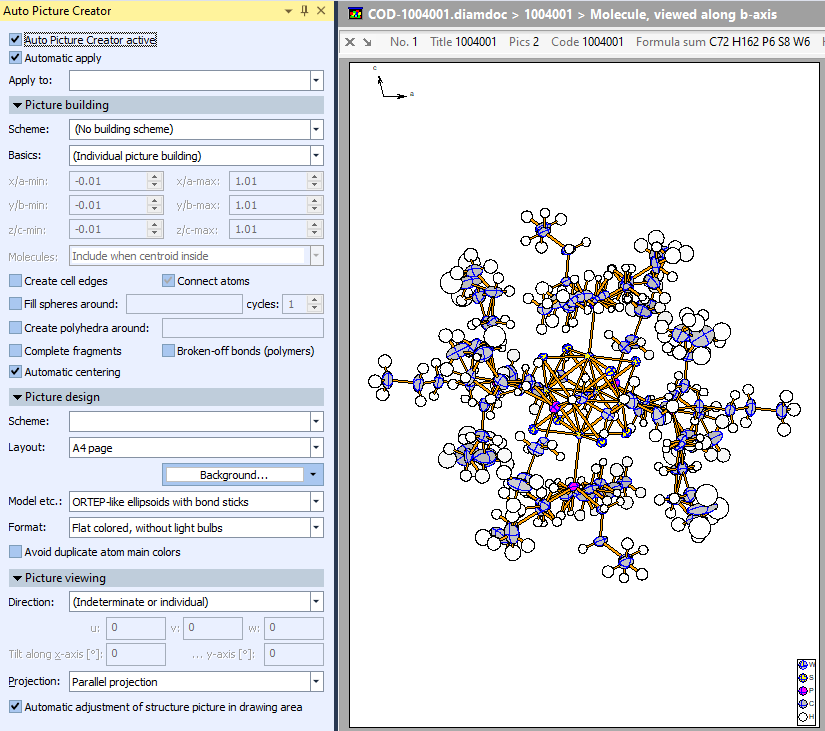Click the magenta phosphorus color swatch
Viewport: 825px width, 731px height.
click(803, 690)
